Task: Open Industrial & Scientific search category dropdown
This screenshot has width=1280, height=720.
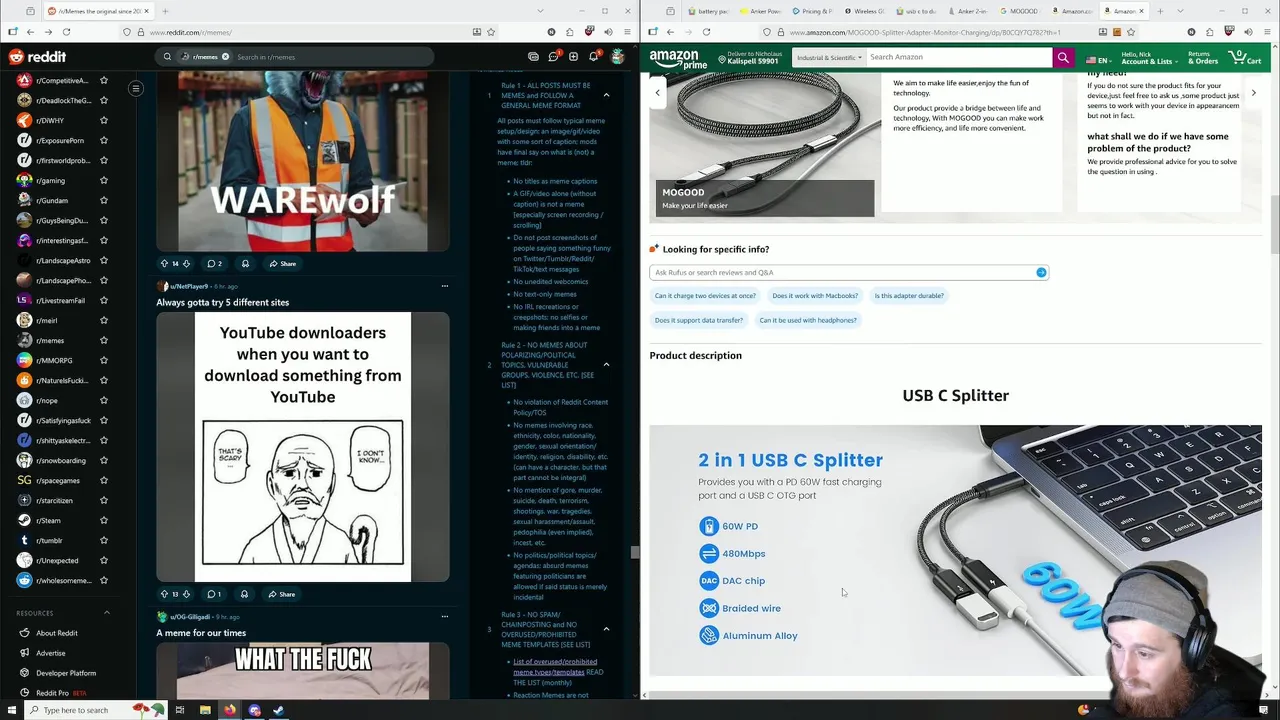Action: pos(828,57)
